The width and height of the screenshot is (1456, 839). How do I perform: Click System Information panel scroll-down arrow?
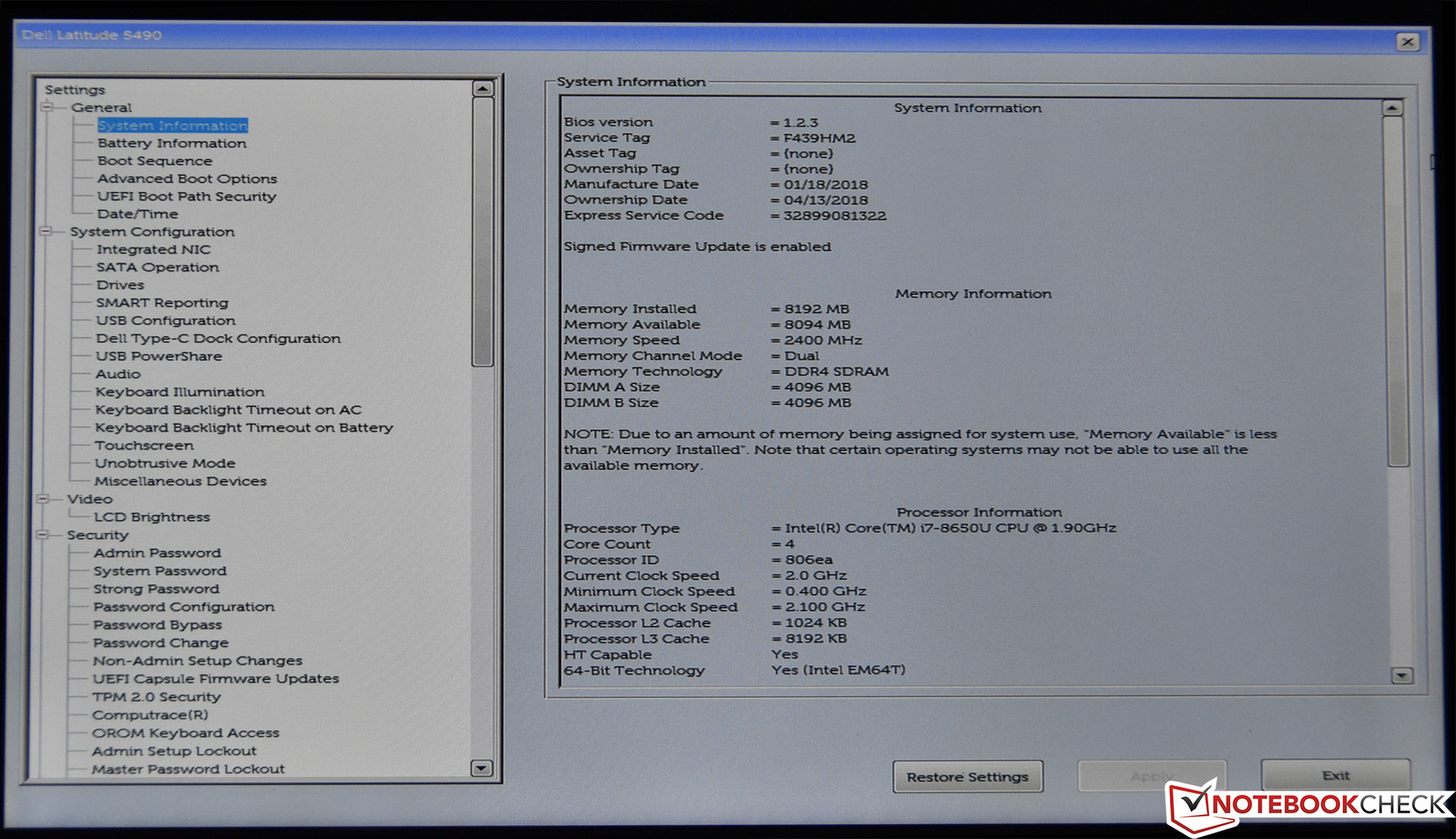click(1401, 675)
